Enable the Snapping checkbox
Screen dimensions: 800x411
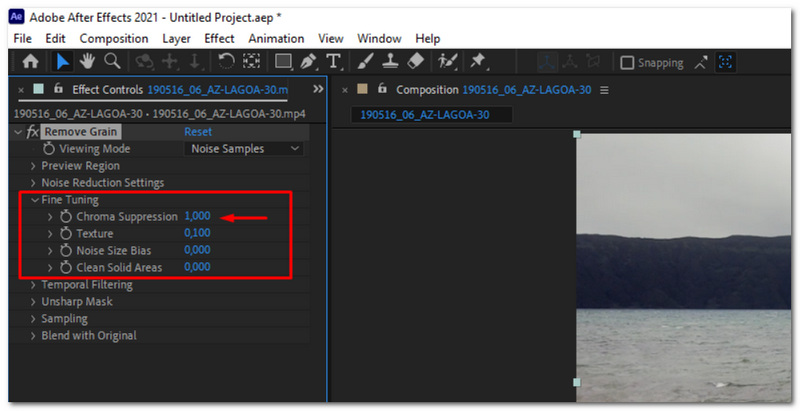click(x=627, y=63)
